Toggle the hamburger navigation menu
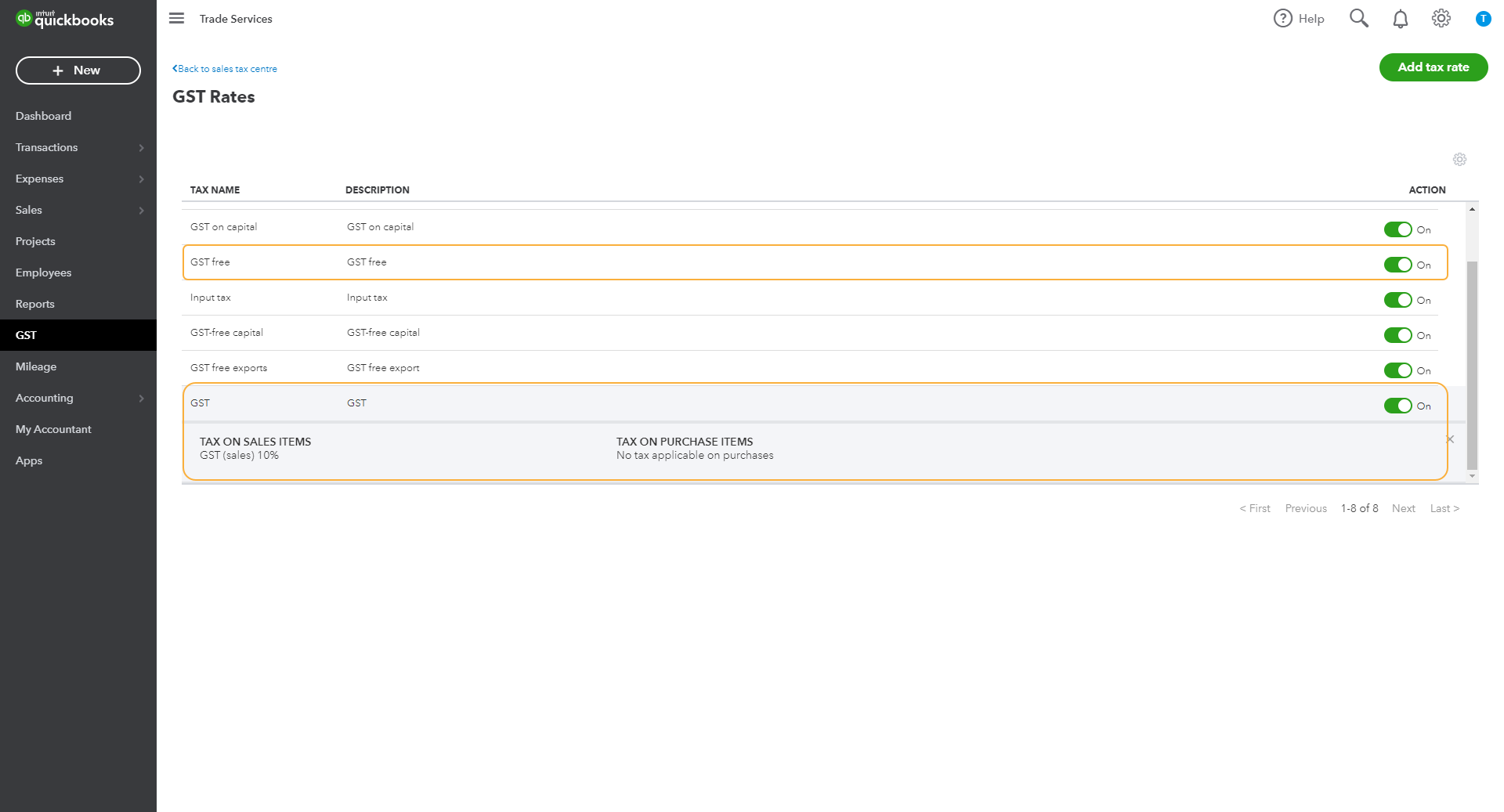Screen dimensions: 1504x812 coord(176,18)
